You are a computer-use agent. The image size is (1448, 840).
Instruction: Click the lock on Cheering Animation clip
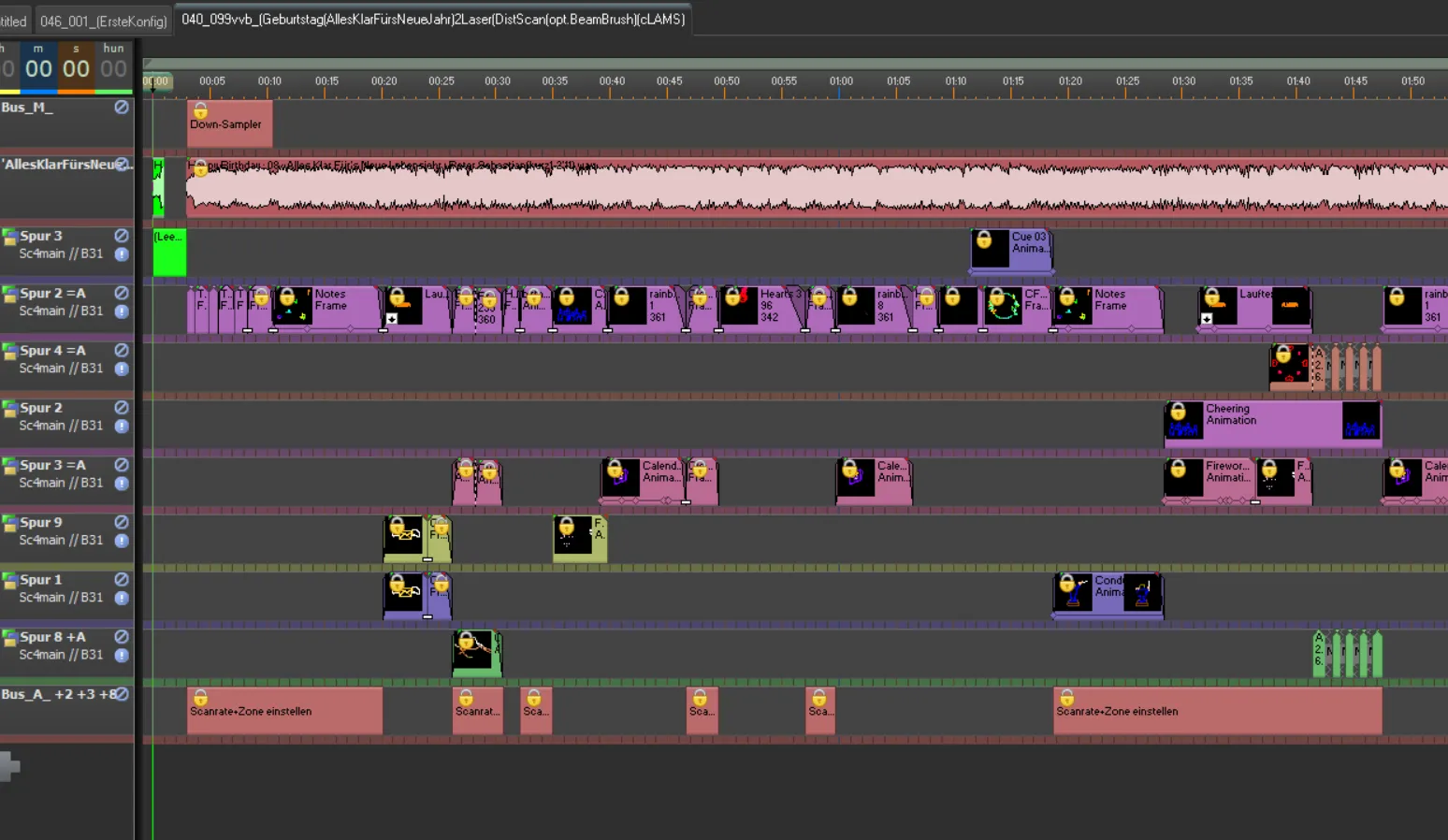(1179, 412)
